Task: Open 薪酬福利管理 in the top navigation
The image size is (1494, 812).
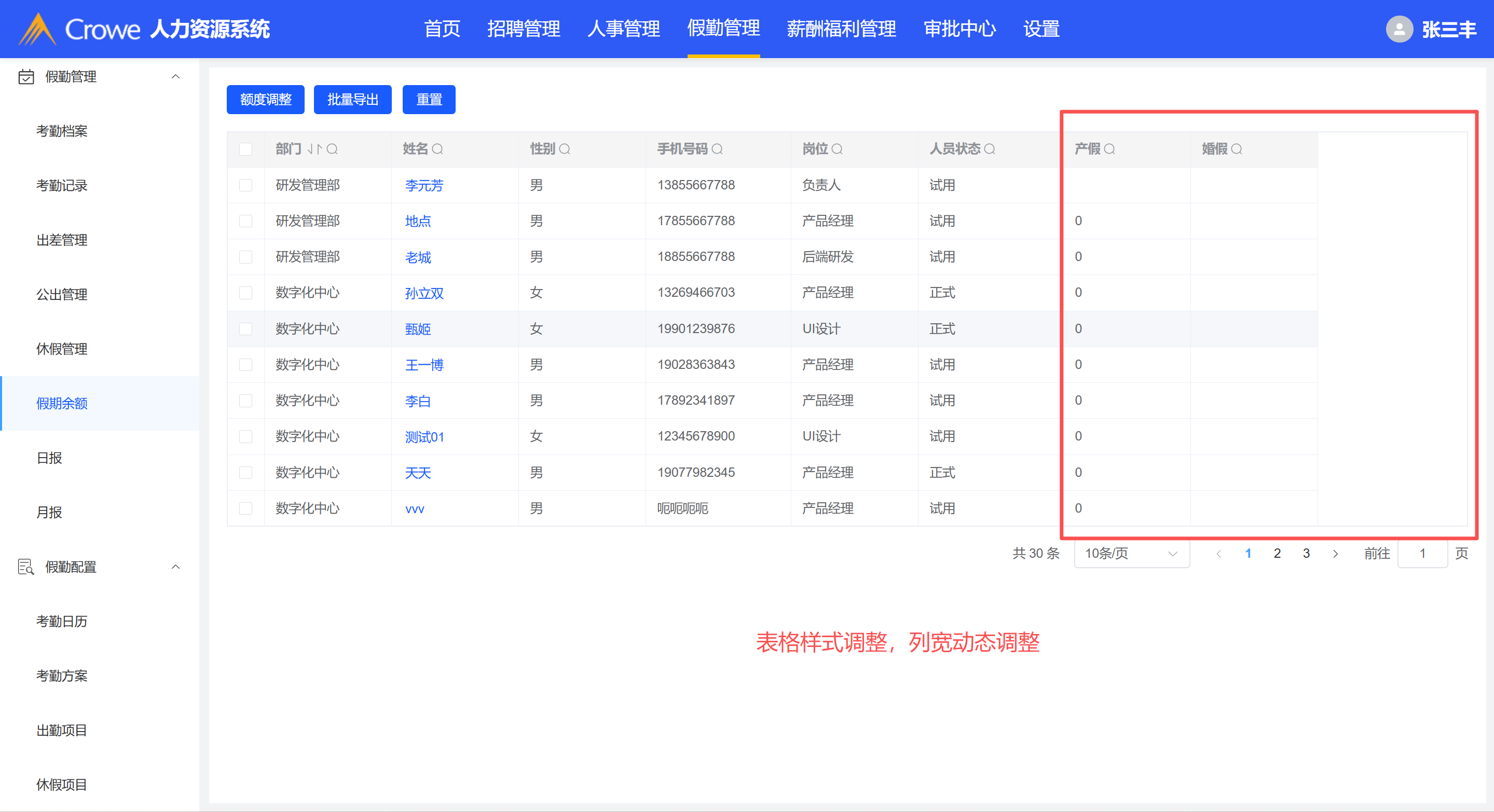Action: coord(841,29)
